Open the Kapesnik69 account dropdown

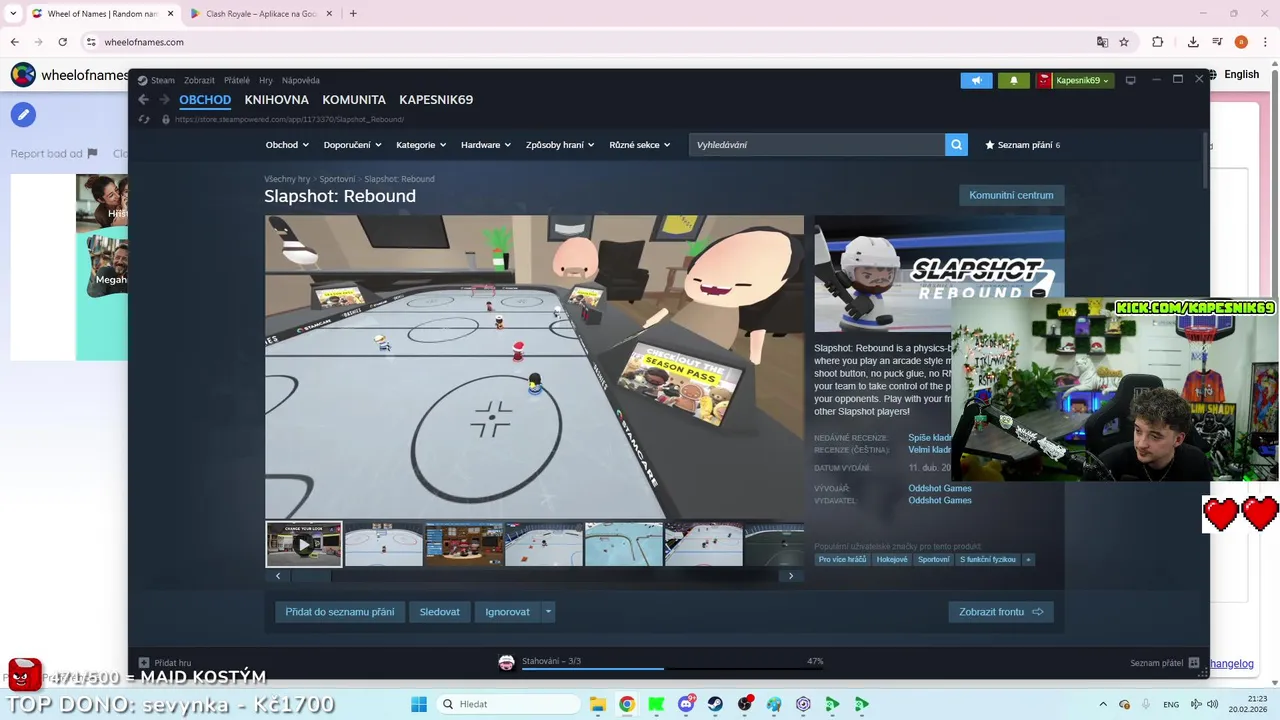pyautogui.click(x=1075, y=80)
